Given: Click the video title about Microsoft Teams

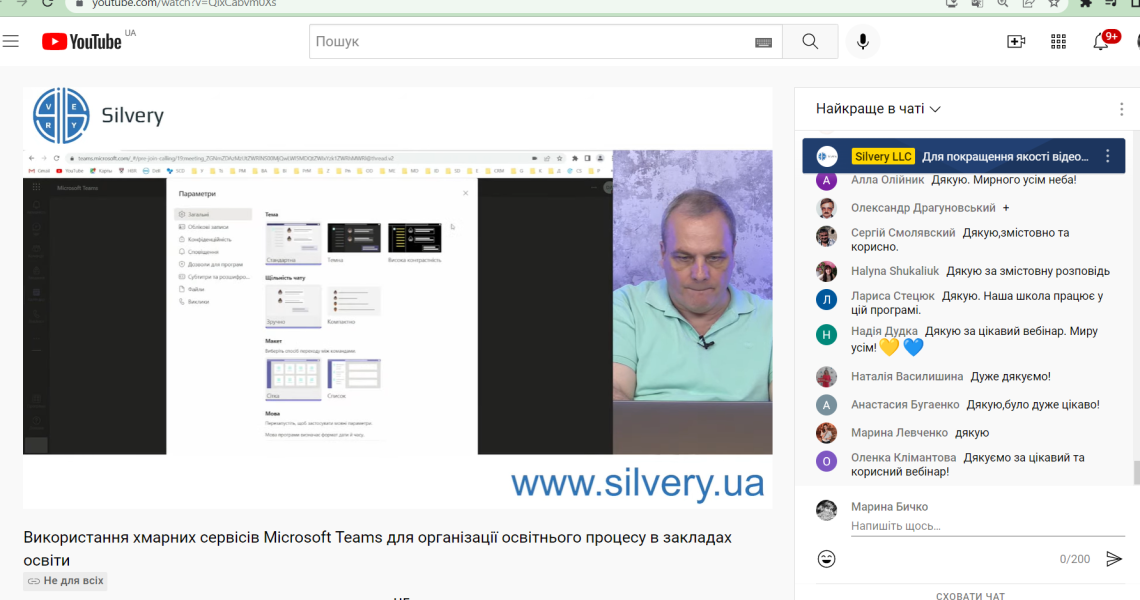Looking at the screenshot, I should click(x=377, y=548).
